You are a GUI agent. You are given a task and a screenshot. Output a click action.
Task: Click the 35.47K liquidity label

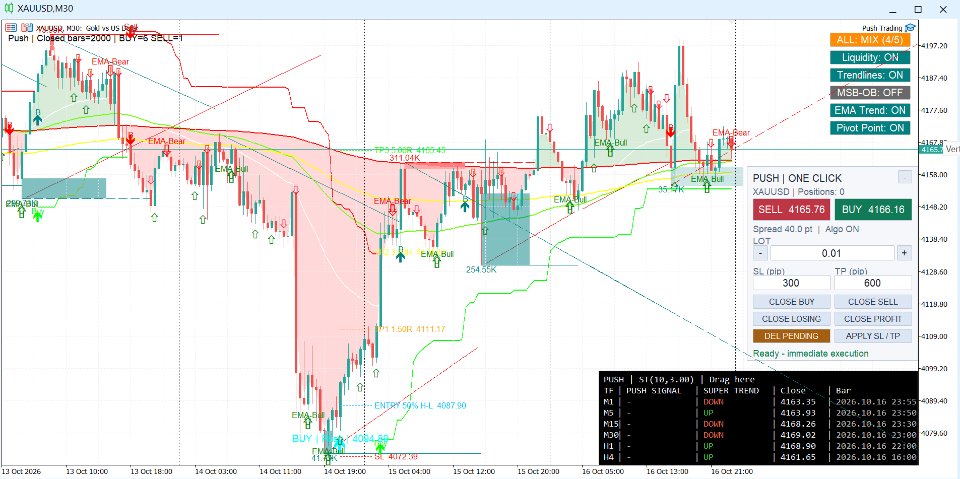[x=671, y=190]
